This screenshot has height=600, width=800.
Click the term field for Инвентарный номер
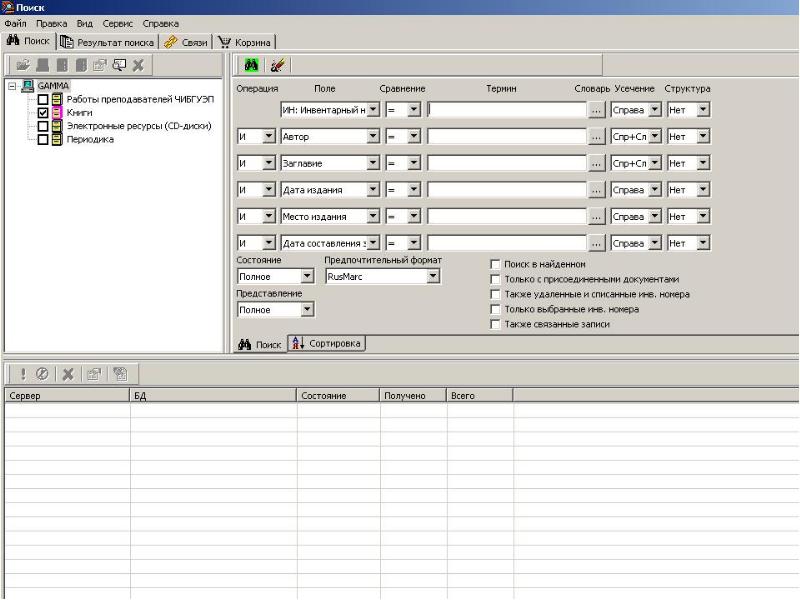pos(507,110)
